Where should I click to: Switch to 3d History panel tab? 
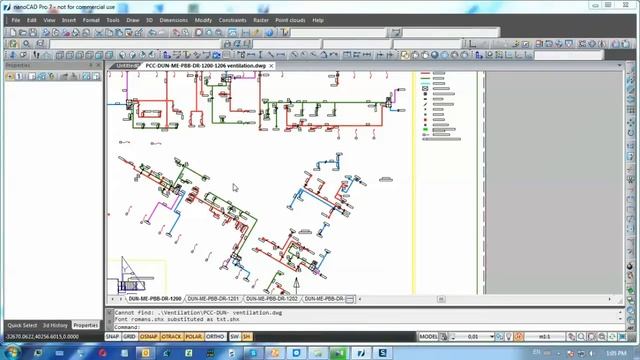55,325
